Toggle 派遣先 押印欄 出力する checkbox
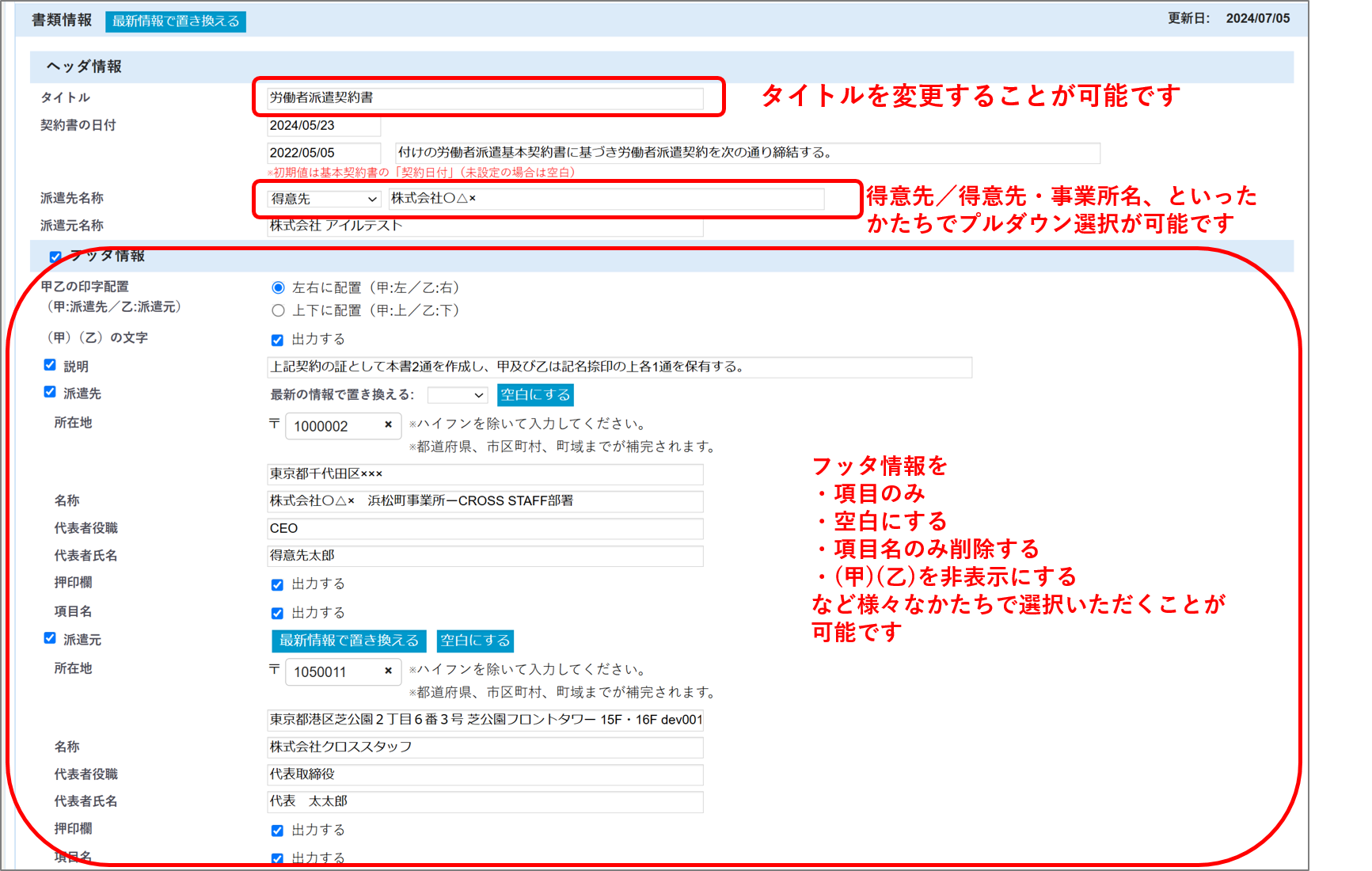Viewport: 1372px width, 871px height. (277, 585)
